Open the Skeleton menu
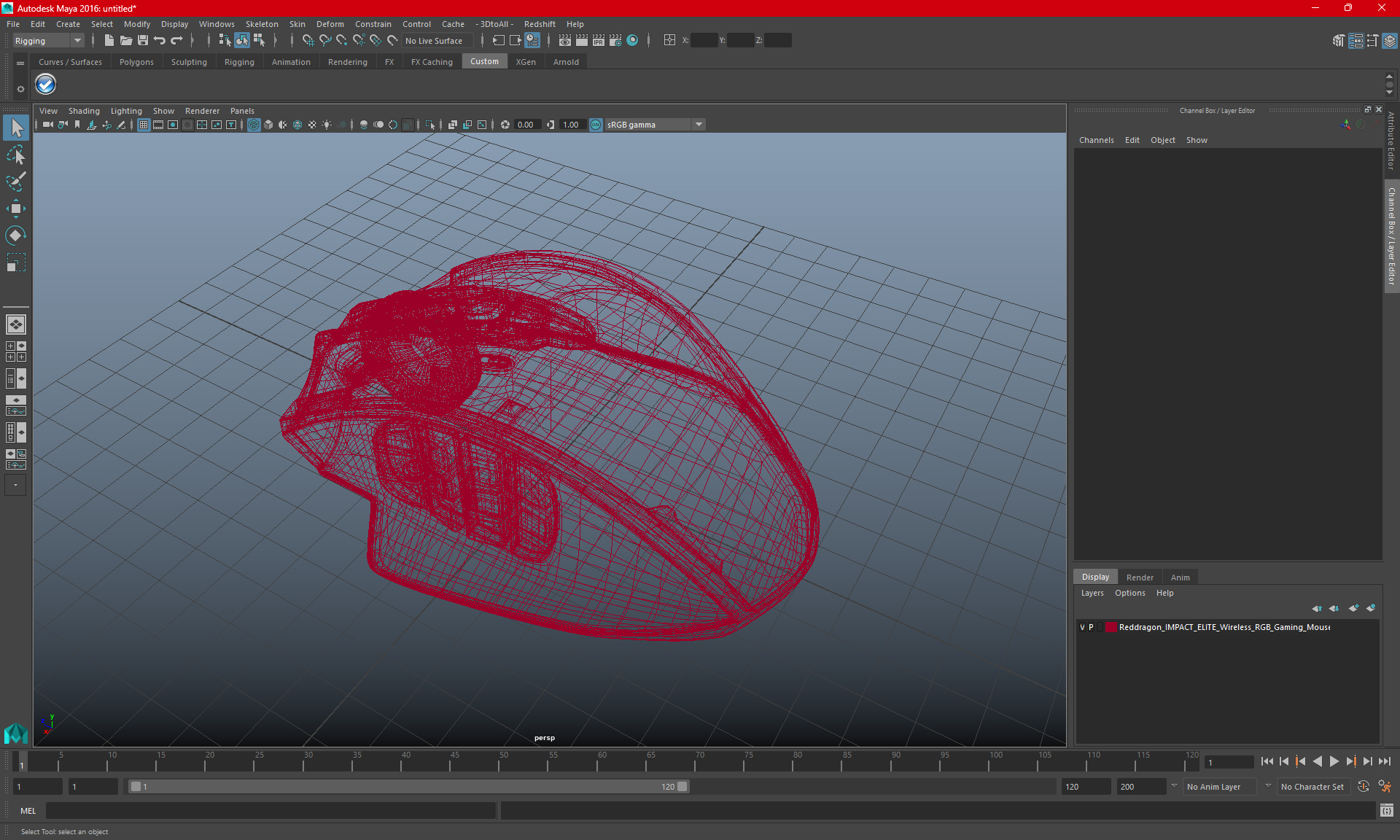The image size is (1400, 840). pyautogui.click(x=262, y=24)
